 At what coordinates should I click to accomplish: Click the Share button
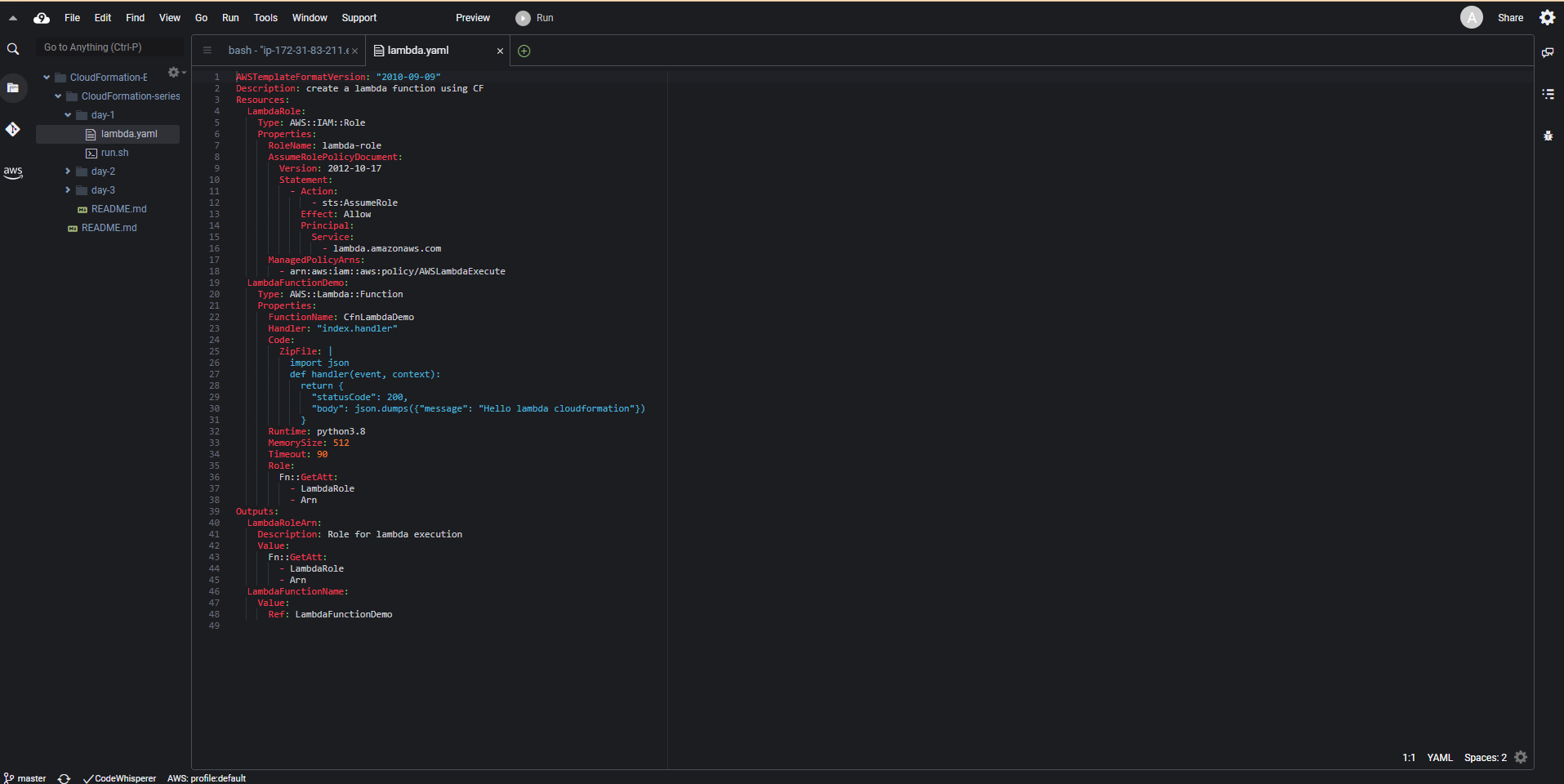coord(1510,18)
